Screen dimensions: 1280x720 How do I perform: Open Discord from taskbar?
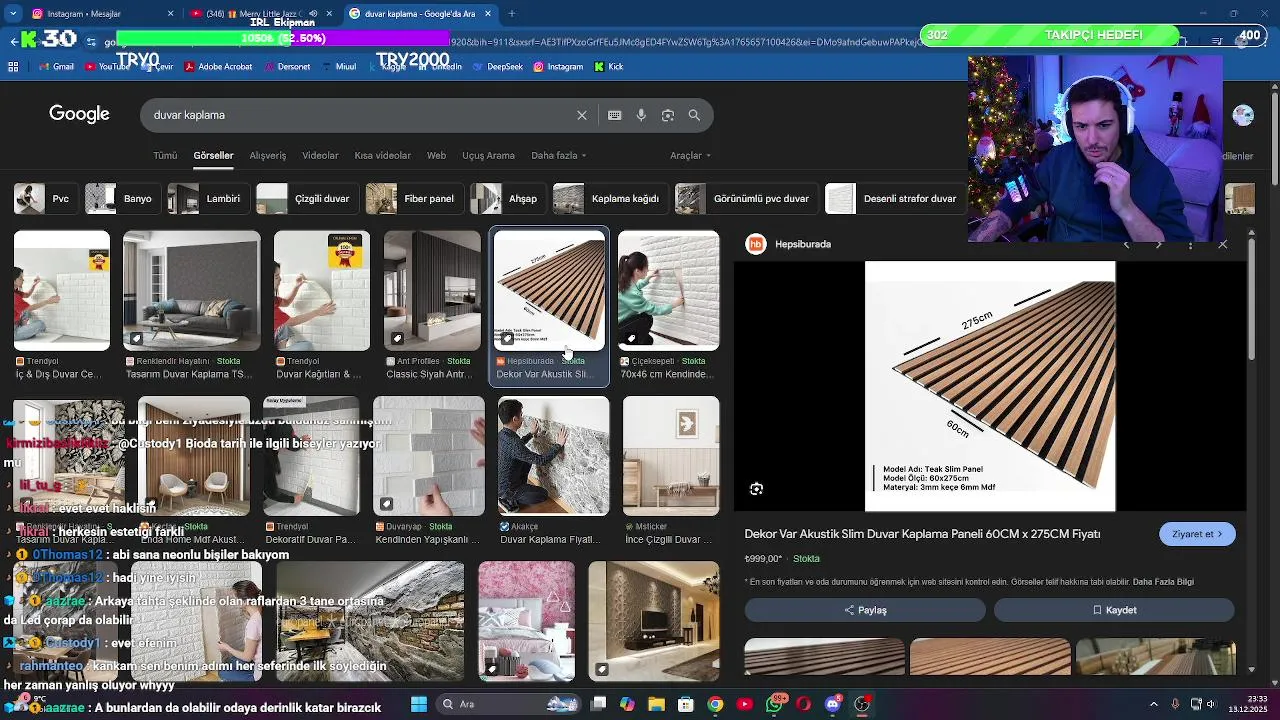[x=833, y=704]
